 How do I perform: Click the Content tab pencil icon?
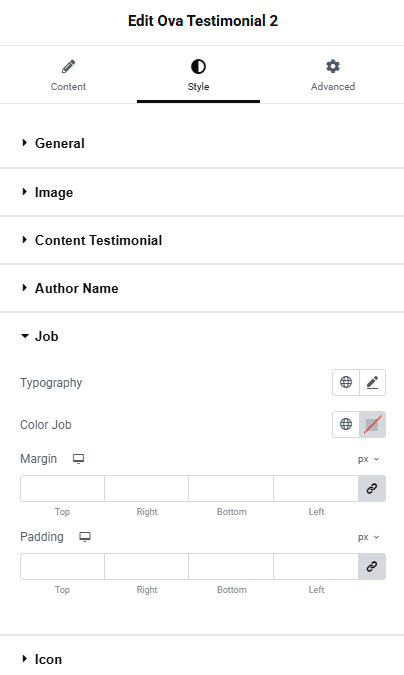pos(68,67)
